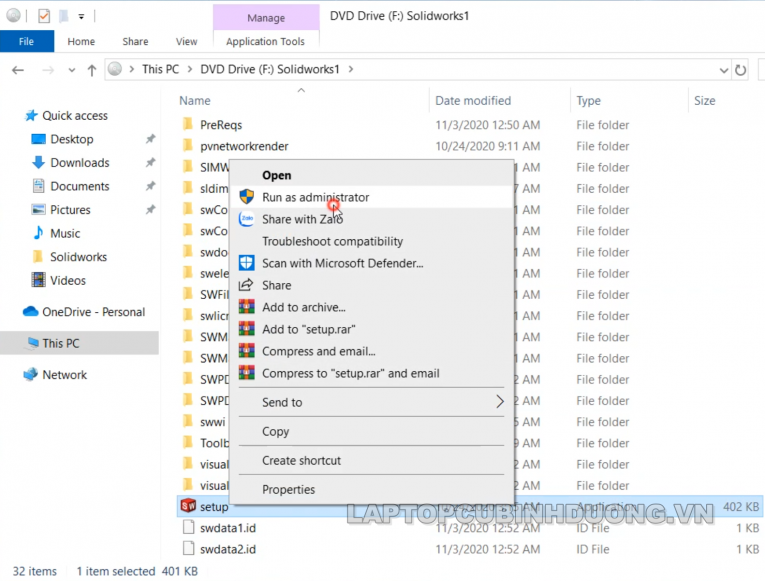Image resolution: width=765 pixels, height=581 pixels.
Task: Choose Open from context menu
Action: 277,175
